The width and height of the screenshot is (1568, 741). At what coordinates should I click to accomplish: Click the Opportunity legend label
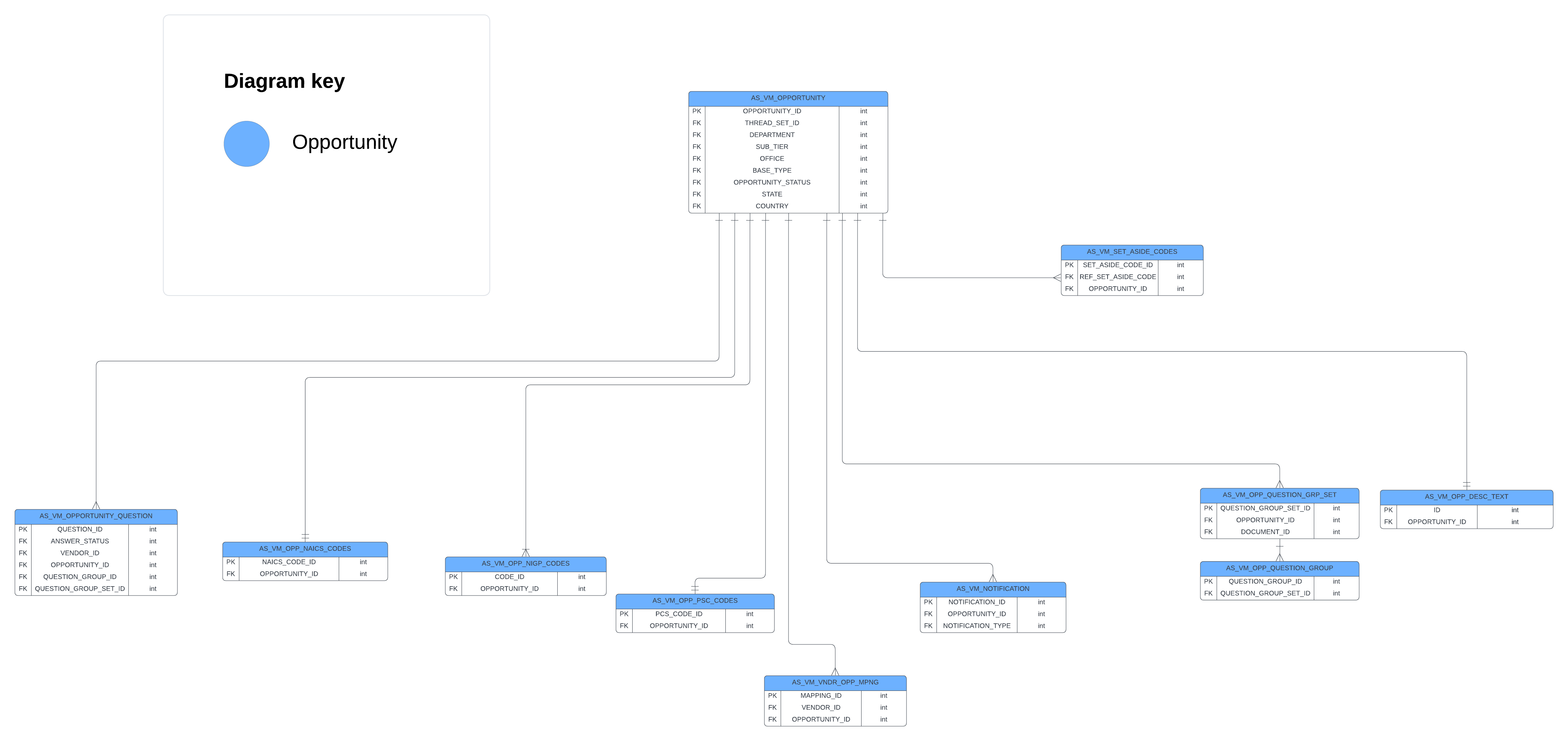tap(345, 142)
